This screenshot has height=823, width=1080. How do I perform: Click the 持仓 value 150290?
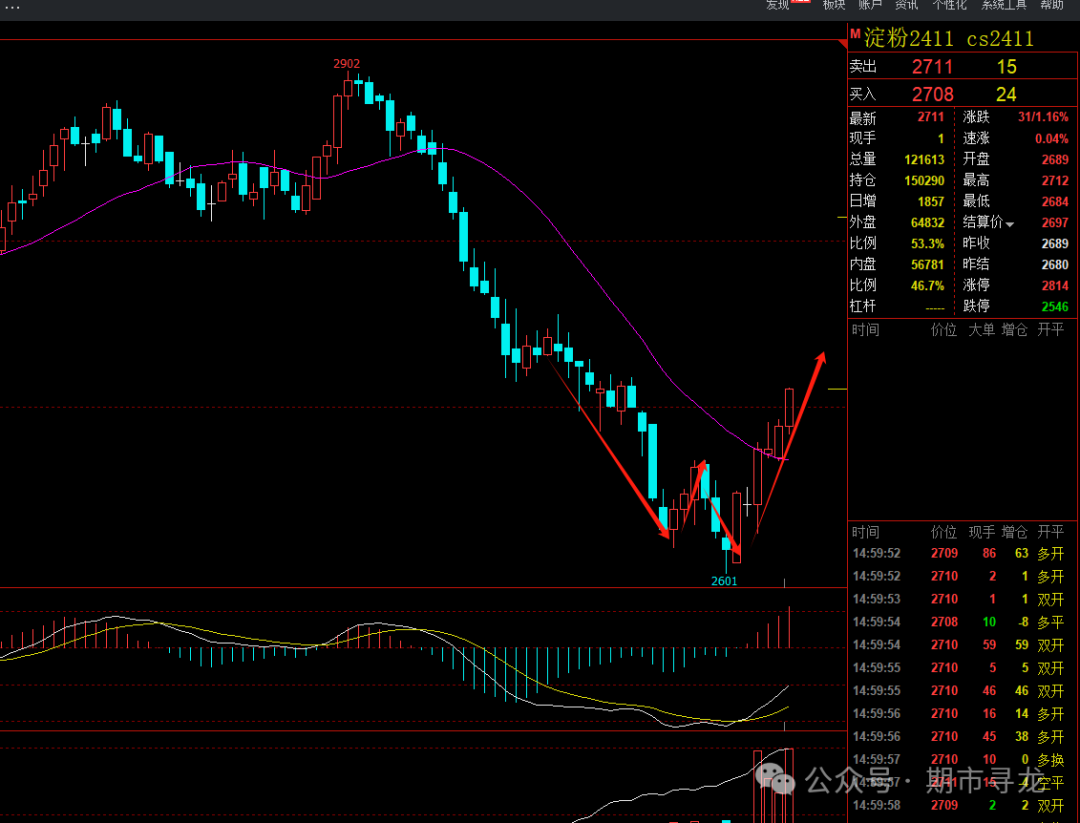tap(924, 180)
